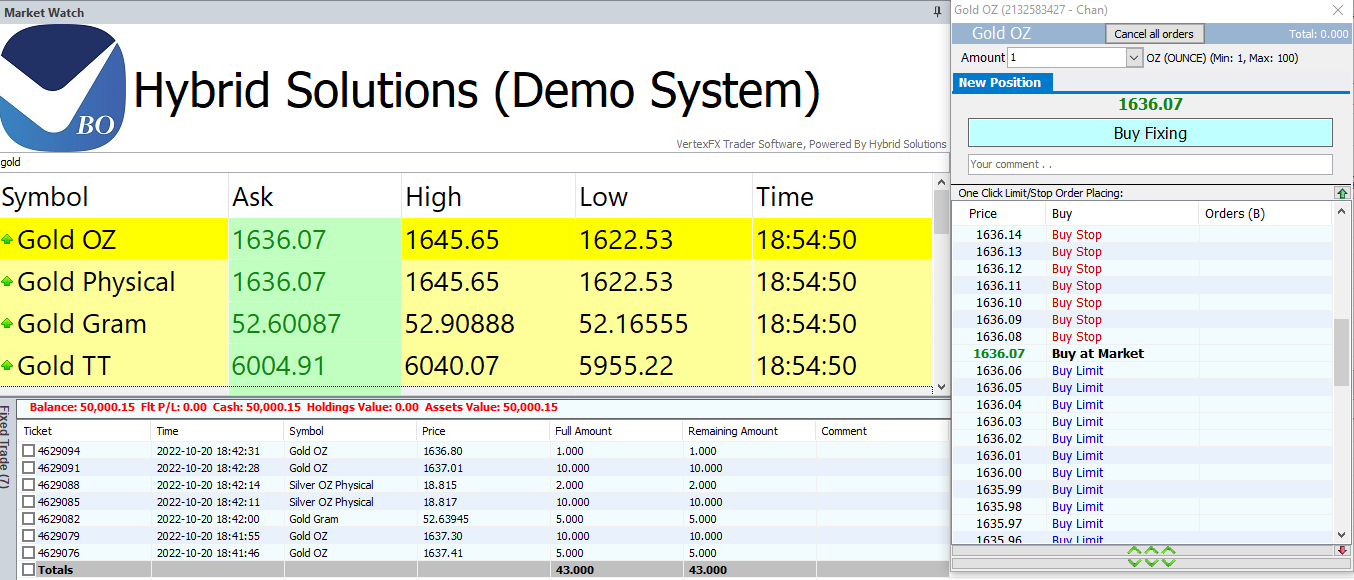Click the Your comment input field
Screen dimensions: 1354x580
pos(1150,164)
